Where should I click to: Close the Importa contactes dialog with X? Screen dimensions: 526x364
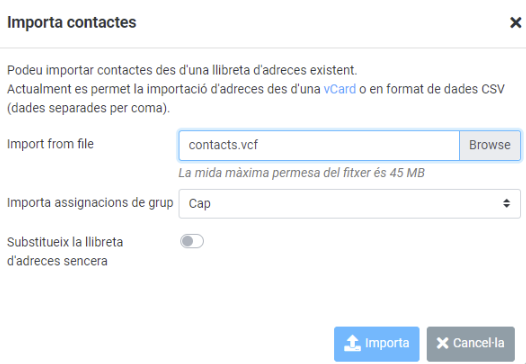[515, 23]
